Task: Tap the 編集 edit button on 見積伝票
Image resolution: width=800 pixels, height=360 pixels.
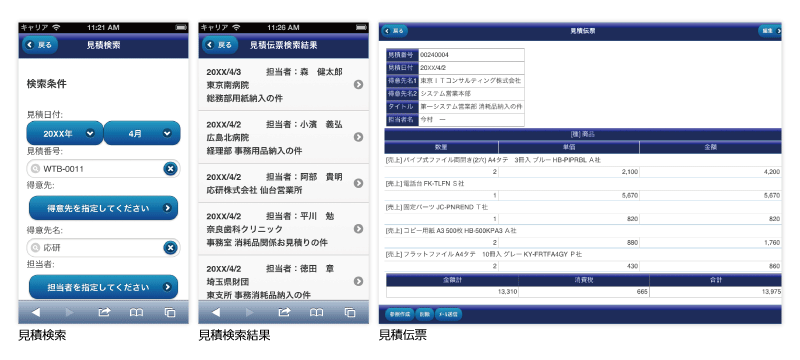Action: click(770, 31)
